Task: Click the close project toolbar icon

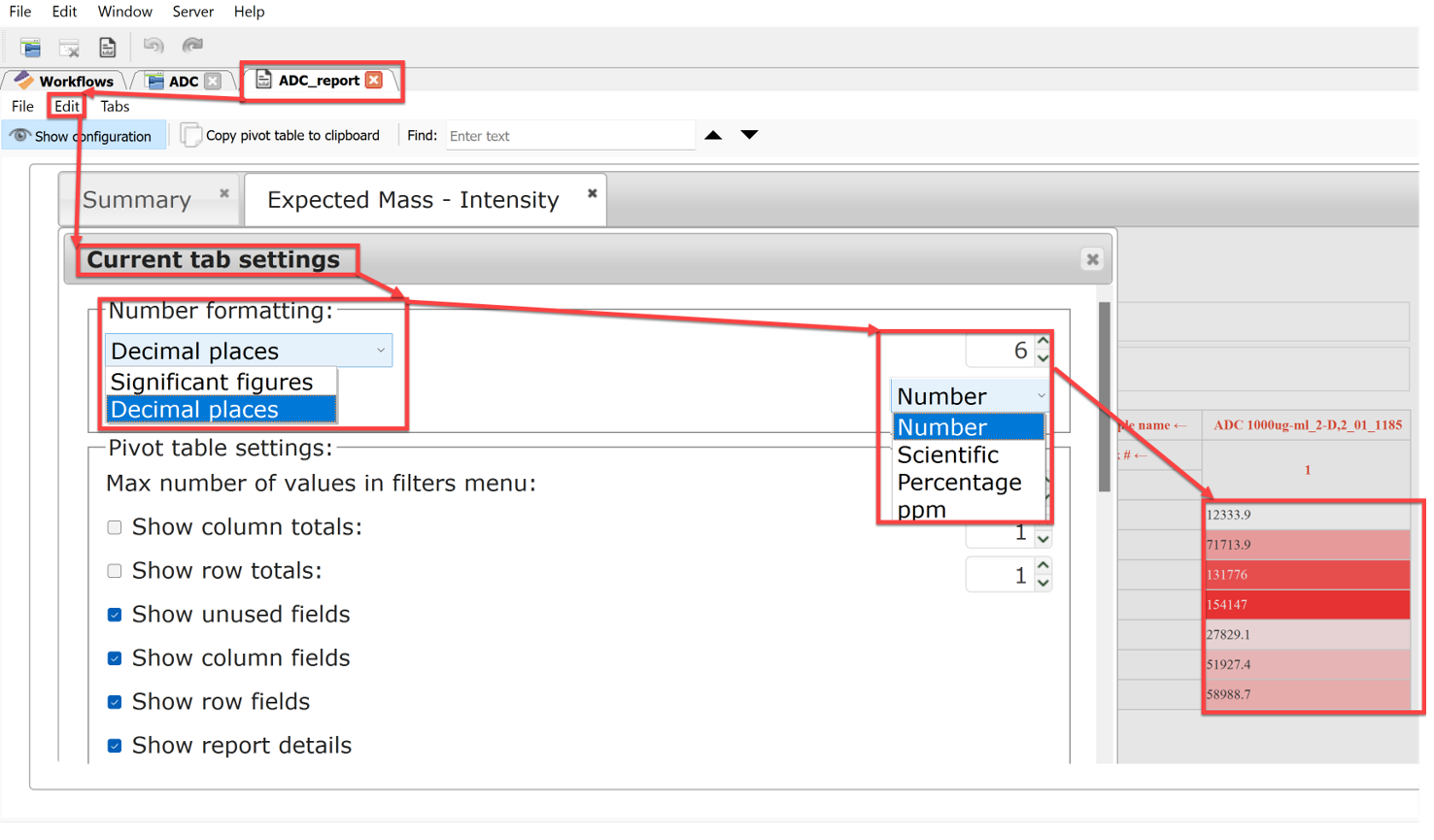Action: click(x=69, y=47)
